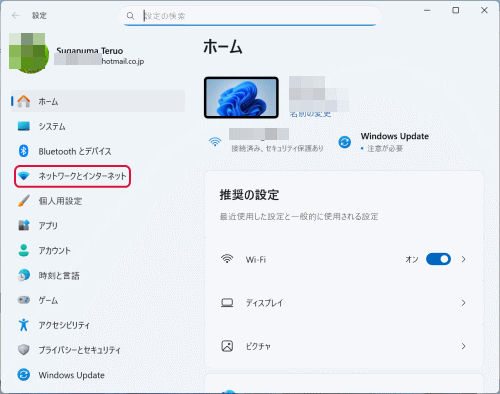Open Bluetooth とデバイス section
The height and width of the screenshot is (394, 500).
[98, 151]
